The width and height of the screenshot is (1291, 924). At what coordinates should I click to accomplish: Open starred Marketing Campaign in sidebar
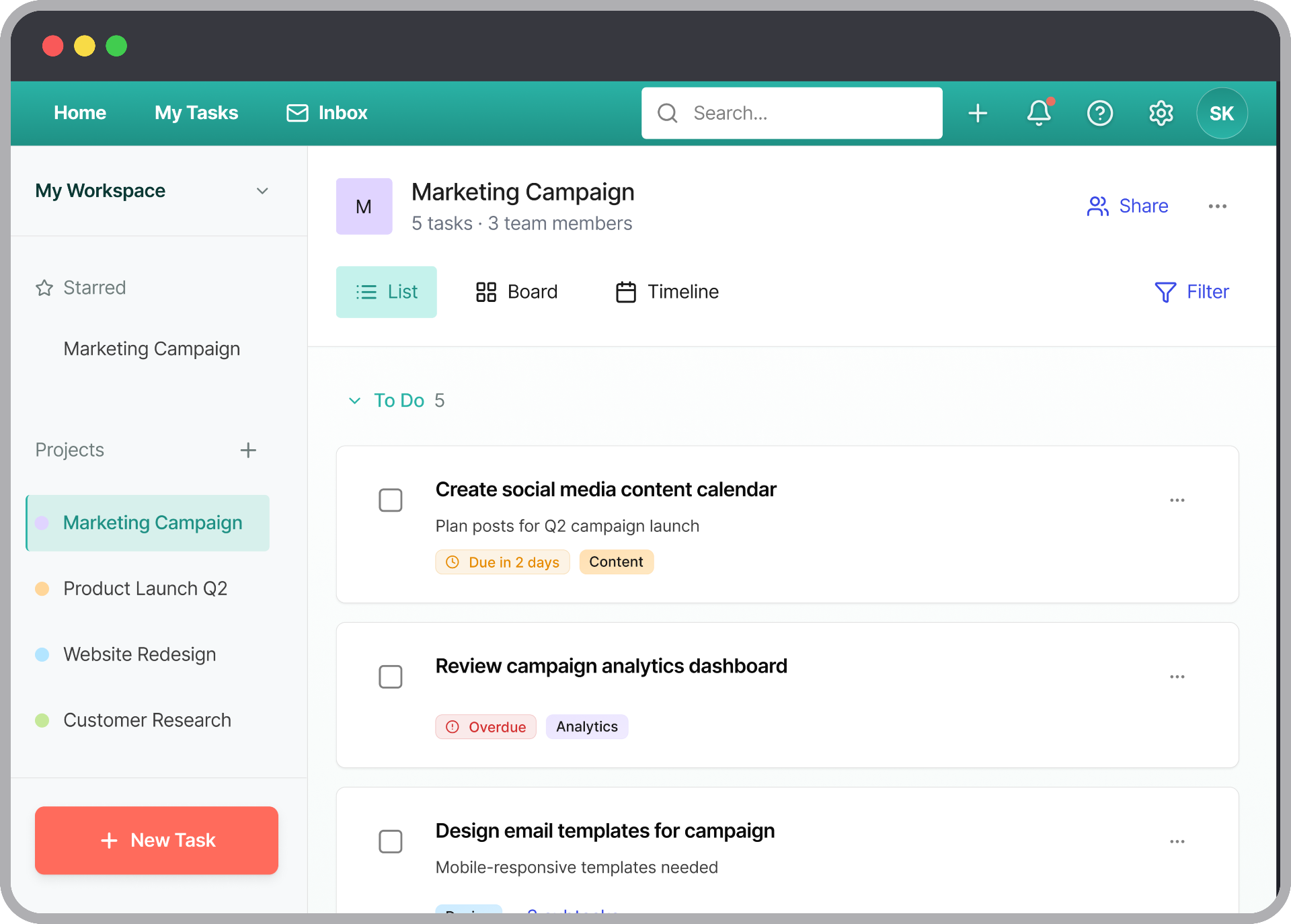pos(152,349)
